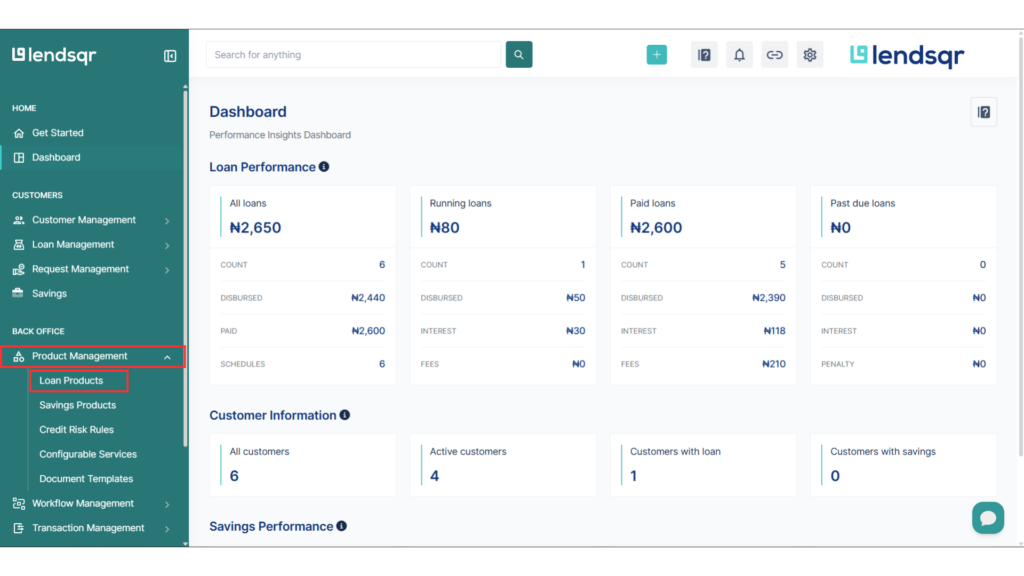Collapse the Product Management section

(167, 355)
